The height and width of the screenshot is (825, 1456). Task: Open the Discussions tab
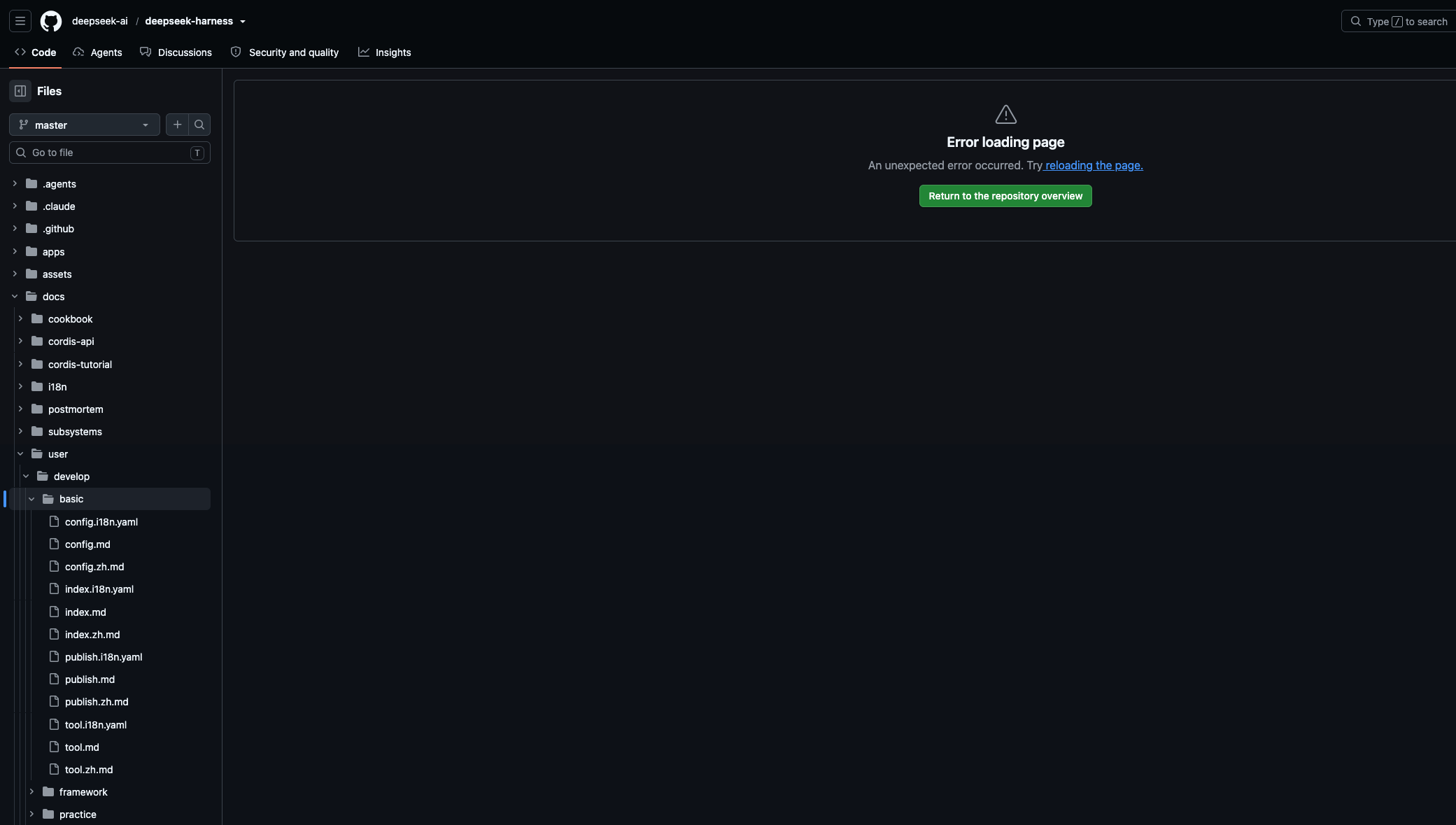[176, 52]
